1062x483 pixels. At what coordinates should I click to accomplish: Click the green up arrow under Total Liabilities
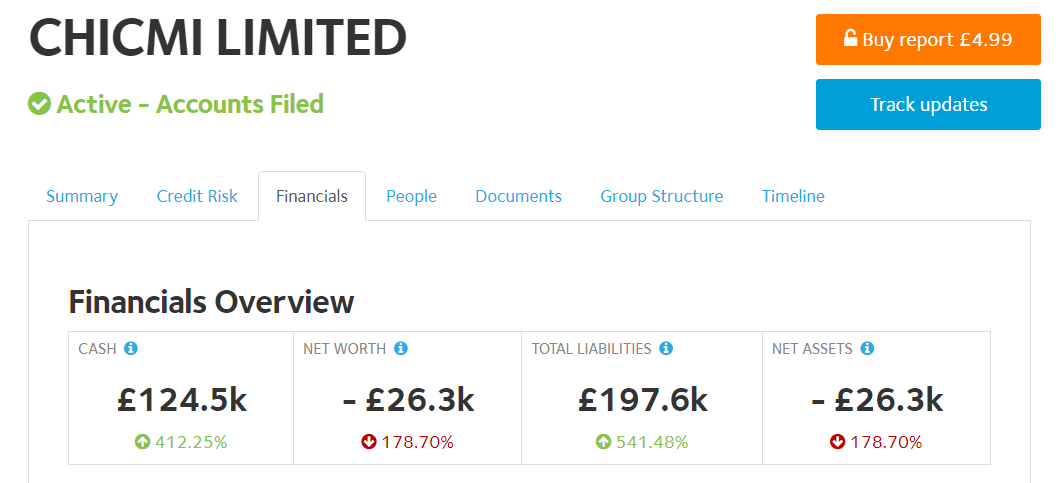click(603, 442)
